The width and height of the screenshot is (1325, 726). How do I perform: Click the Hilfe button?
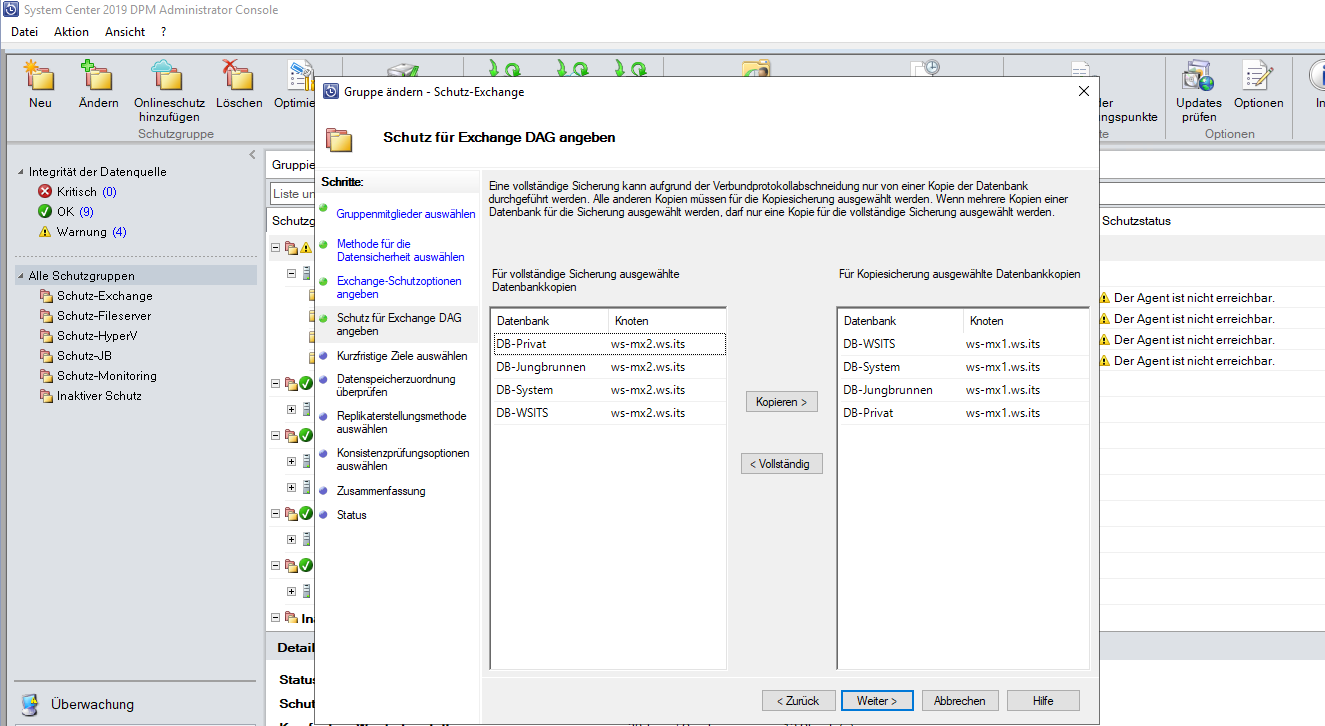[x=1043, y=701]
